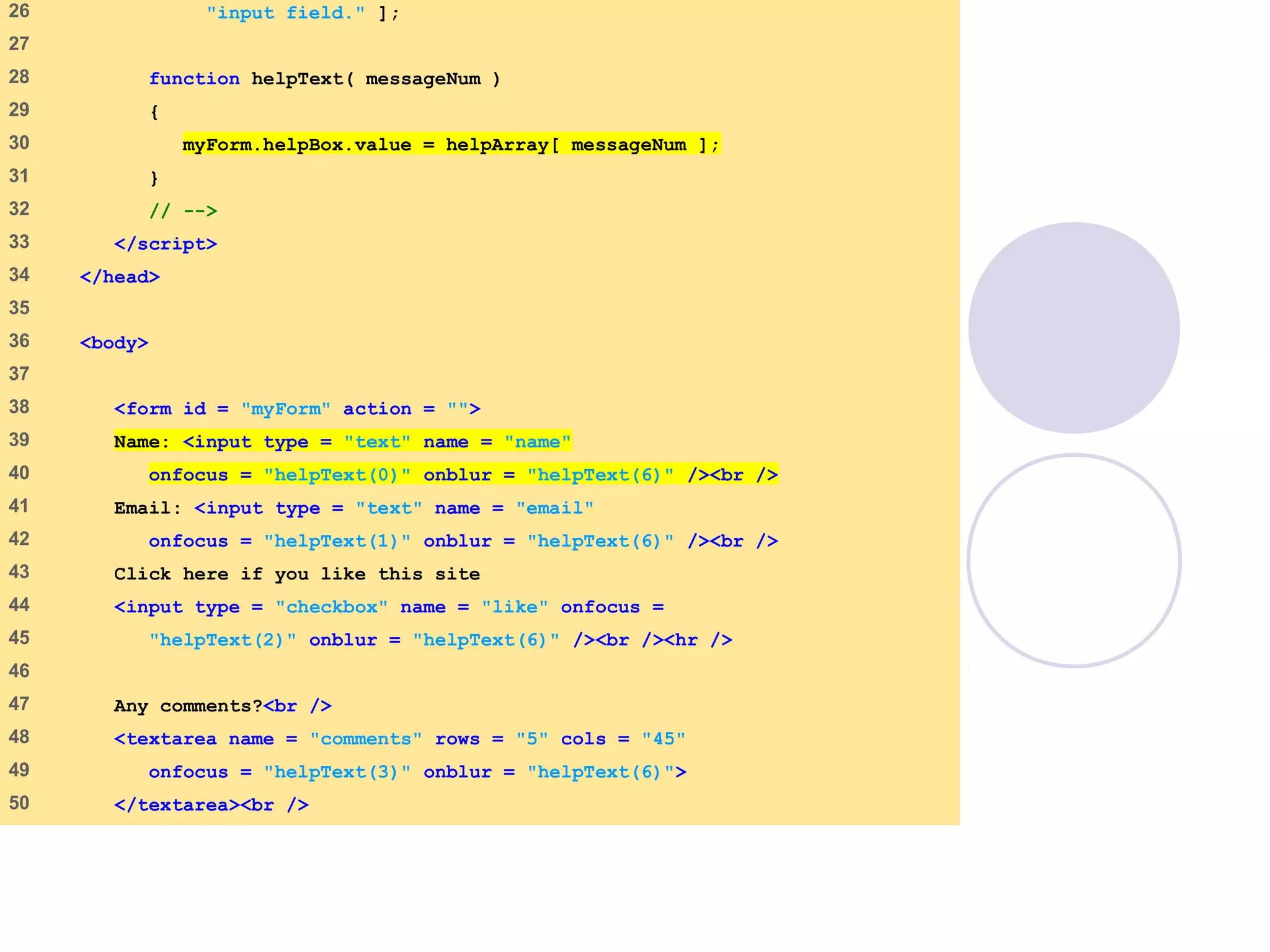The width and height of the screenshot is (1270, 952).
Task: Click 'Click here if you like this site' text
Action: [296, 574]
